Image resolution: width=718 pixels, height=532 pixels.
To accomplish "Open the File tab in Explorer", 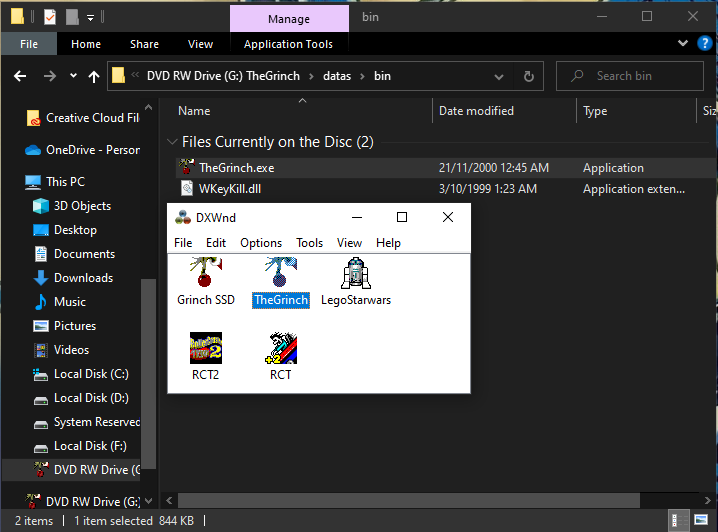I will point(29,44).
